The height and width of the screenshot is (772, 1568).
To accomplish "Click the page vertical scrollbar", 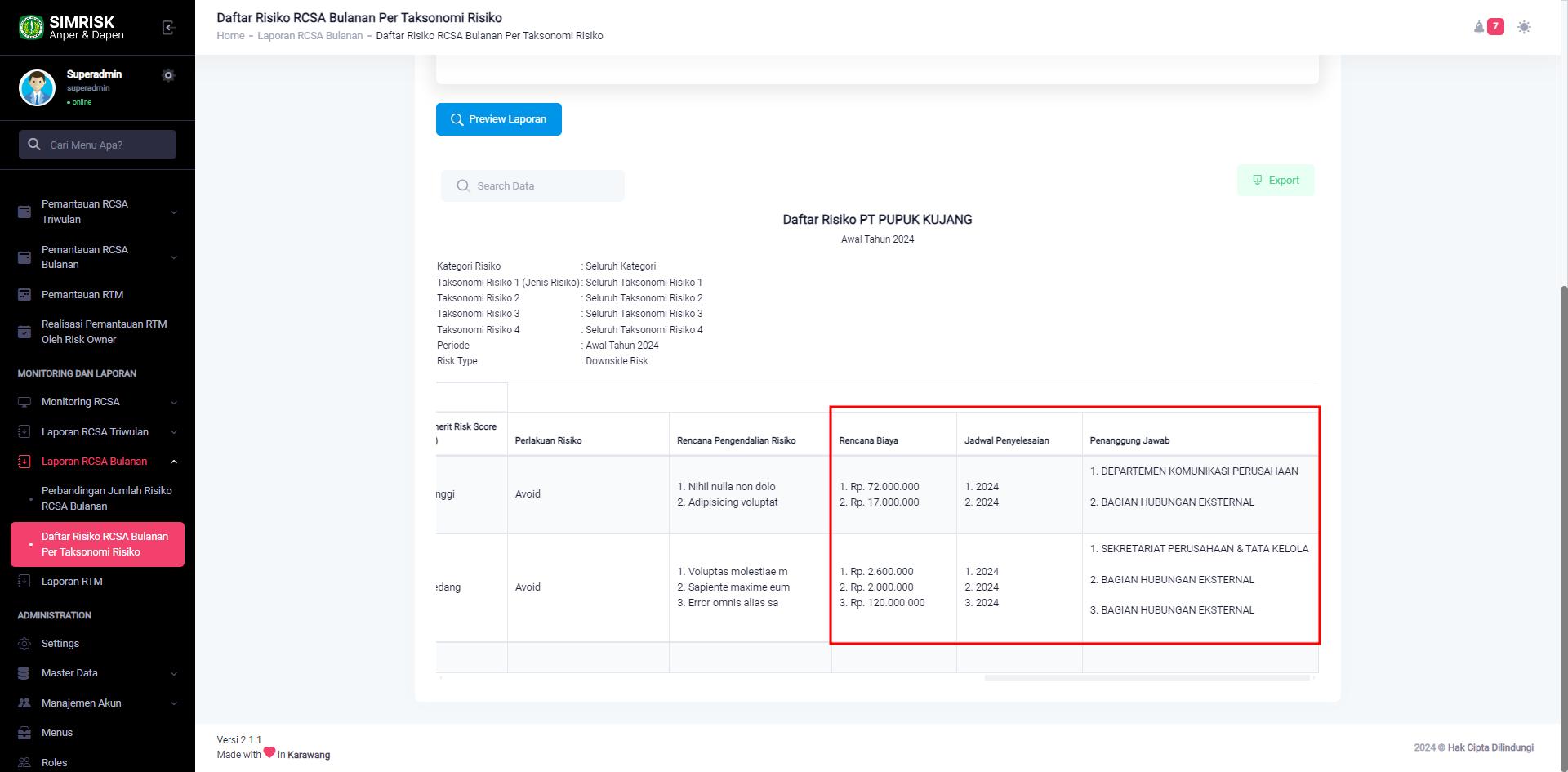I will point(1563,528).
